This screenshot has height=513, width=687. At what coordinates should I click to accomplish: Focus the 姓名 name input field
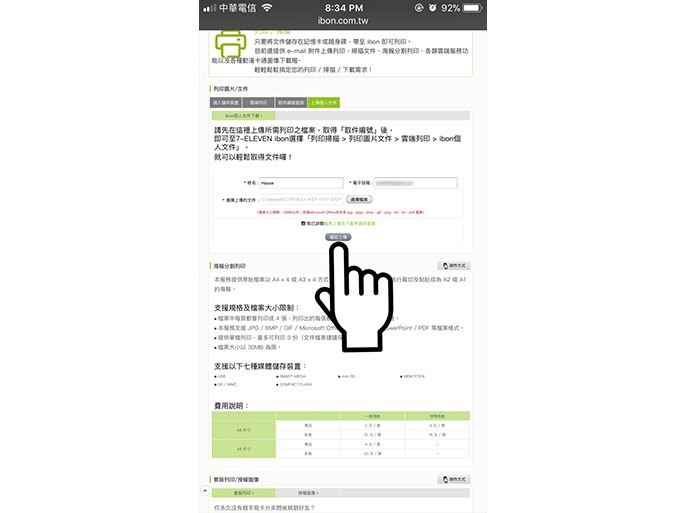tap(301, 183)
